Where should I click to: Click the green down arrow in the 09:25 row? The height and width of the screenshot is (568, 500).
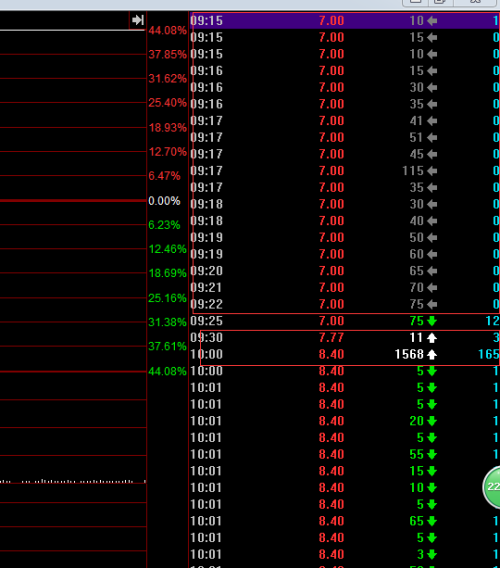432,321
